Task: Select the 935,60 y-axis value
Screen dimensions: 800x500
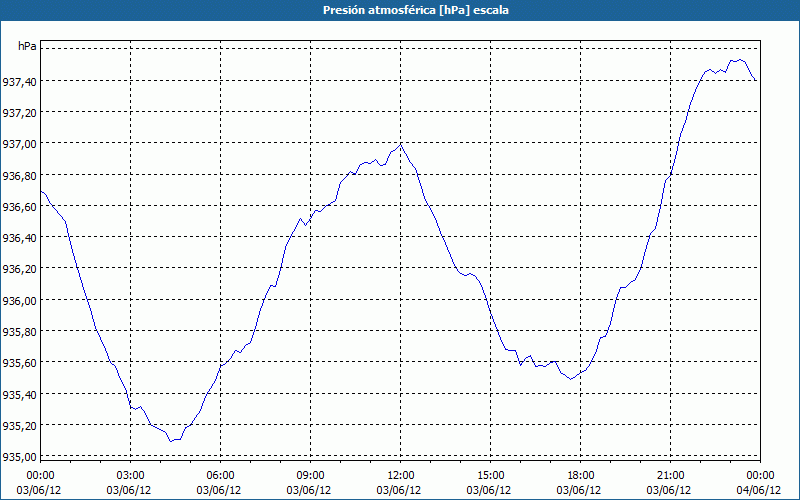Action: [x=19, y=363]
